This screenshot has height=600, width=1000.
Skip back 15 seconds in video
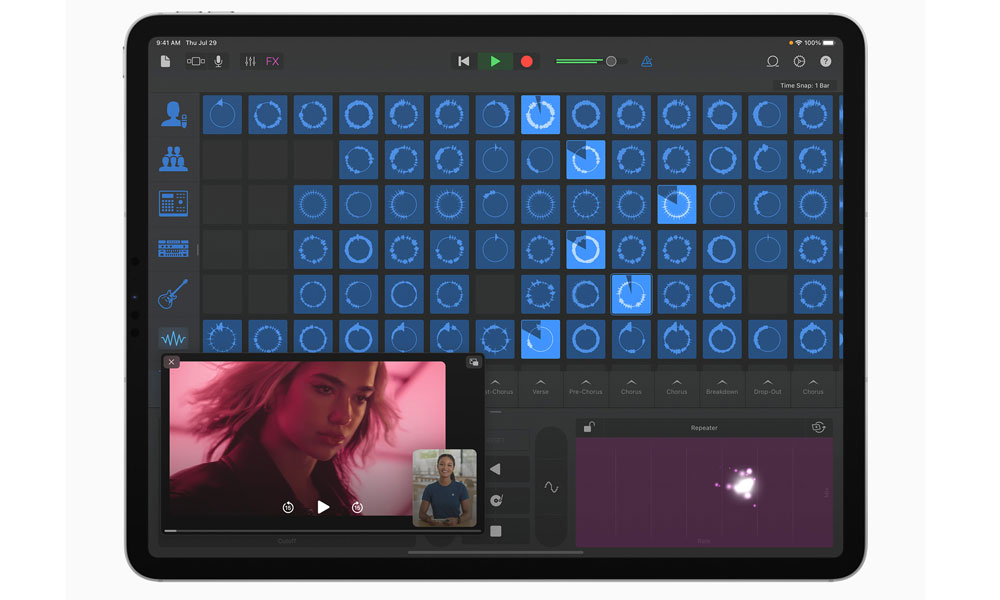click(x=288, y=508)
